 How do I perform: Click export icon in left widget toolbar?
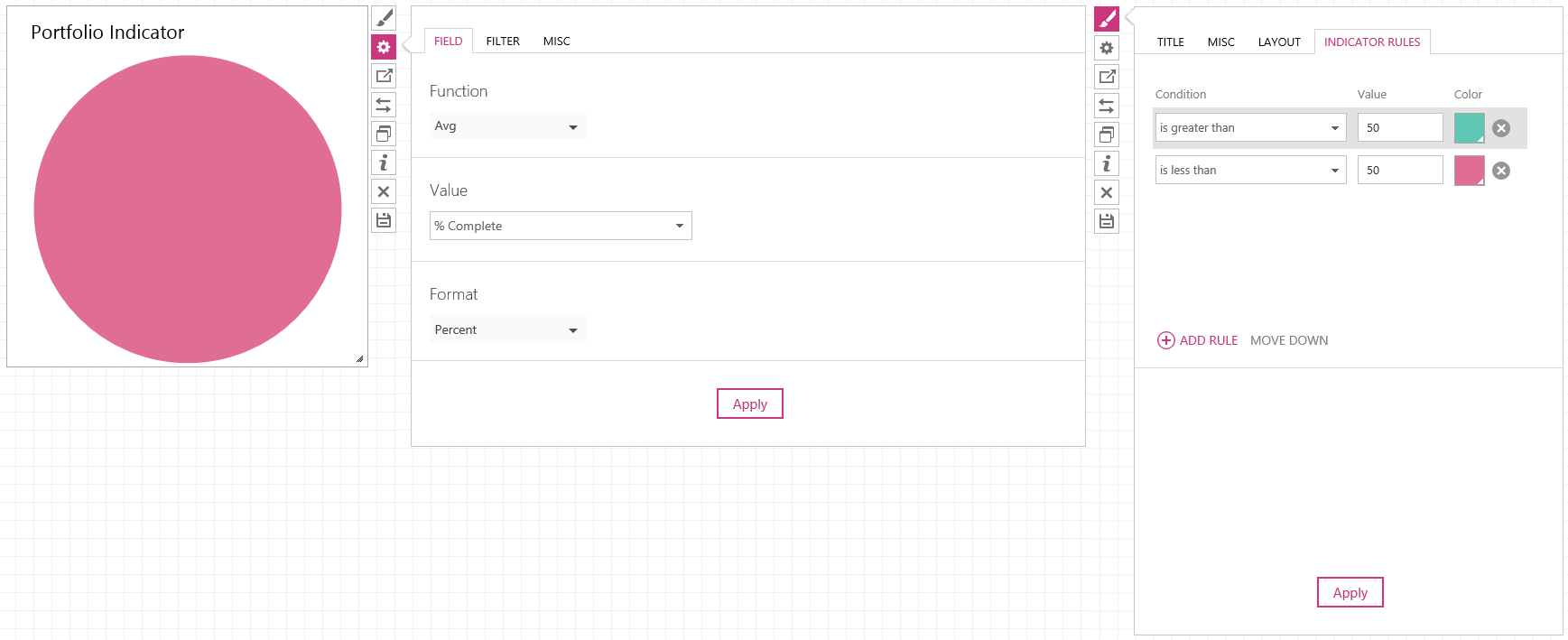click(384, 76)
